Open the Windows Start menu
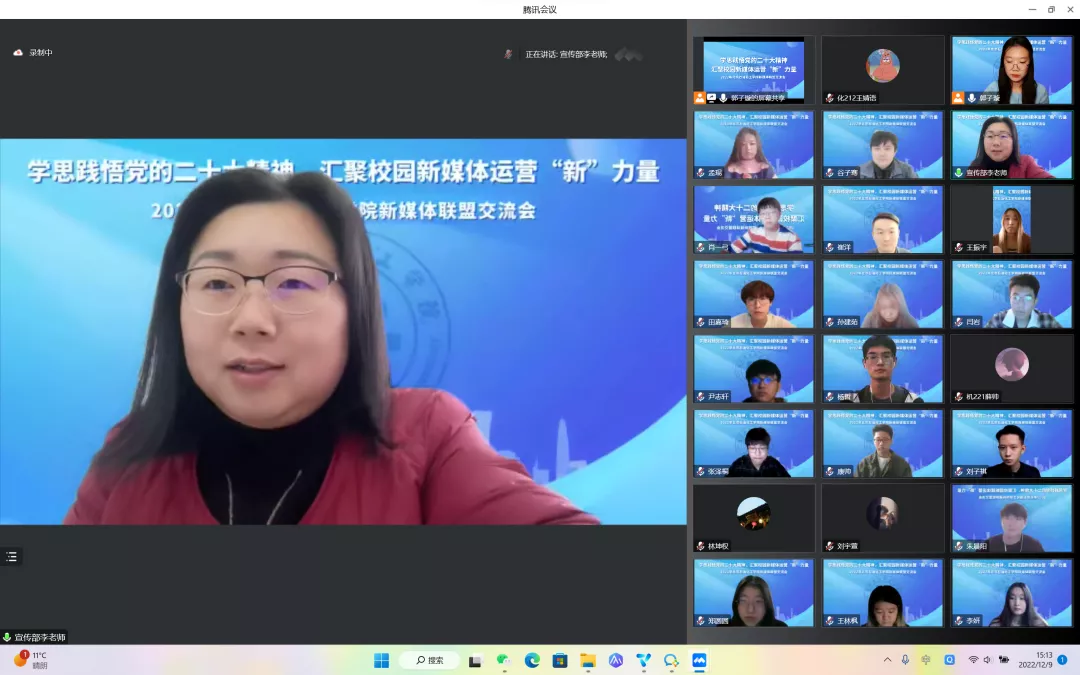This screenshot has width=1080, height=675. click(381, 661)
